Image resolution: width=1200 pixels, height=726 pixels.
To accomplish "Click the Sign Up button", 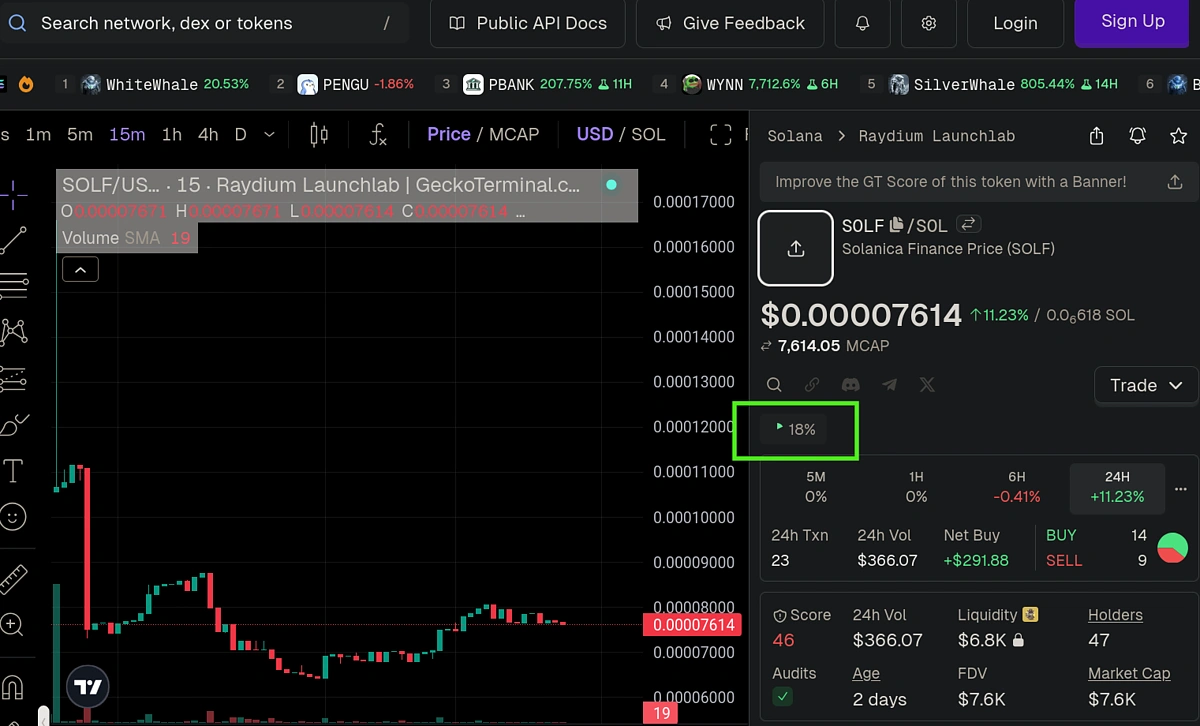I will pos(1131,21).
